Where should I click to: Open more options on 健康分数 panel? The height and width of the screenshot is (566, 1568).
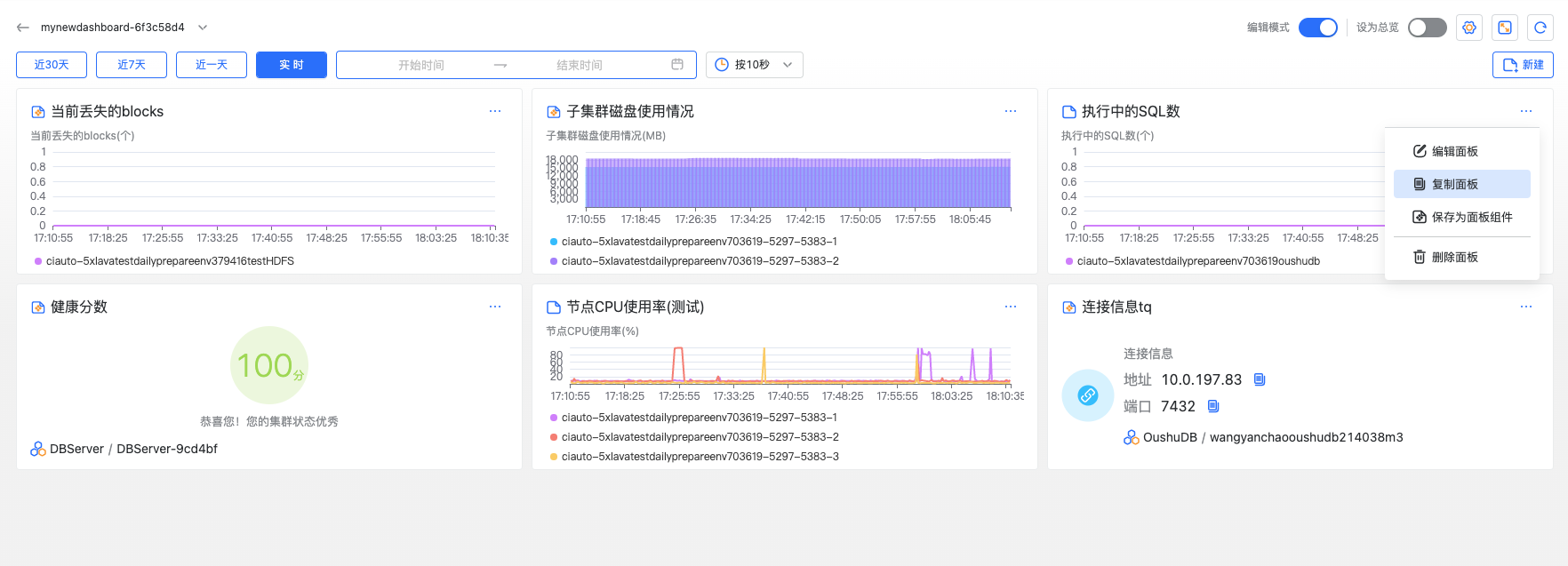[x=495, y=307]
